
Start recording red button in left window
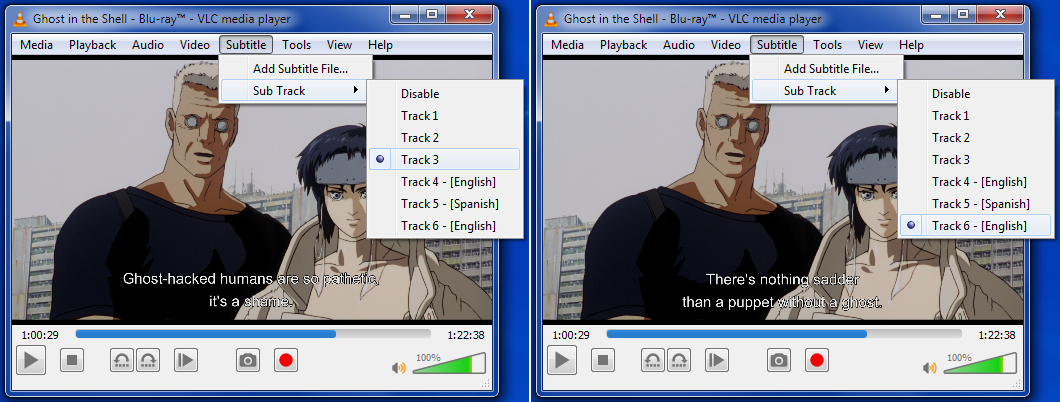(285, 360)
